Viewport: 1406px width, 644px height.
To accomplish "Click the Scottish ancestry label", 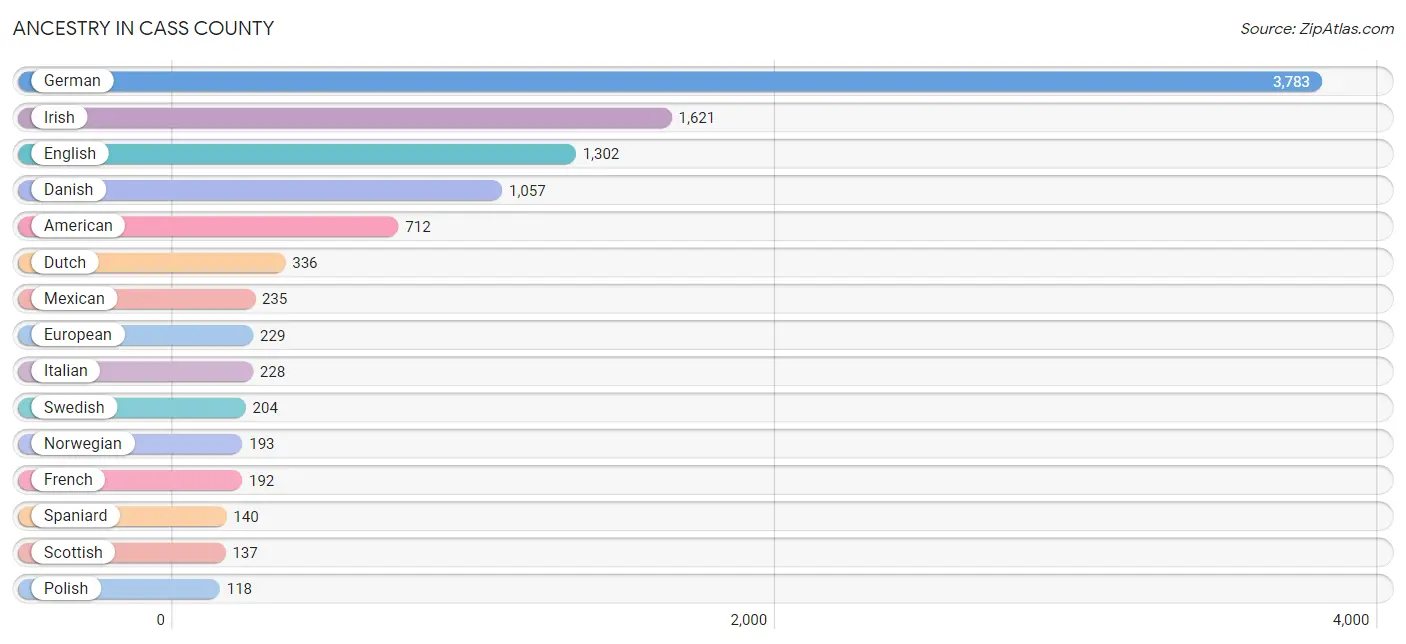I will pos(73,553).
